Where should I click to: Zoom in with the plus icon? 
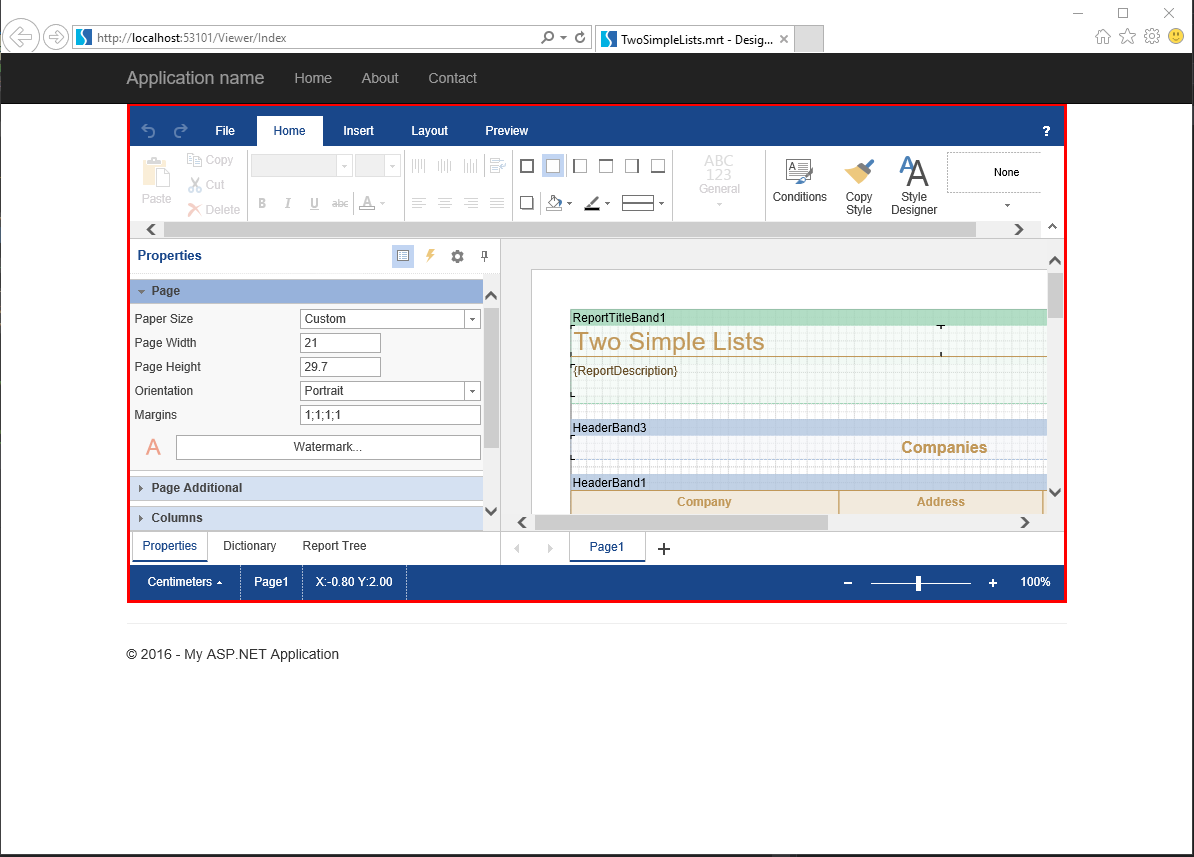pyautogui.click(x=993, y=583)
